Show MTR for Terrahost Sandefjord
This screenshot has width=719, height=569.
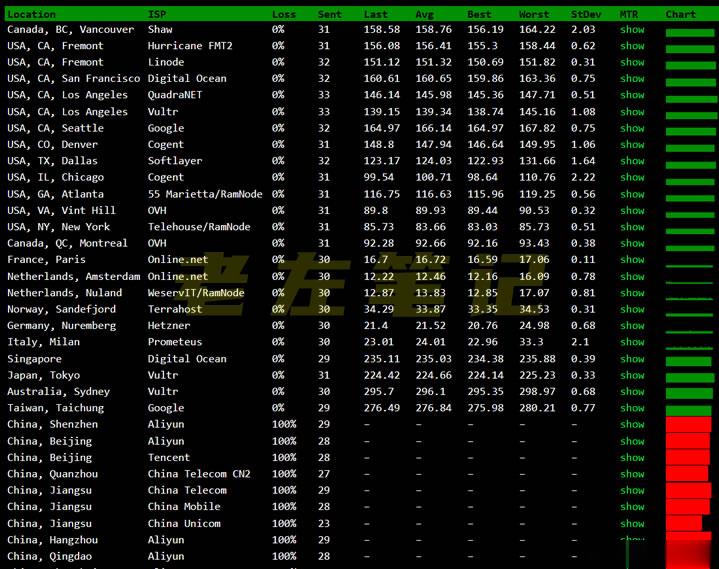pyautogui.click(x=632, y=309)
